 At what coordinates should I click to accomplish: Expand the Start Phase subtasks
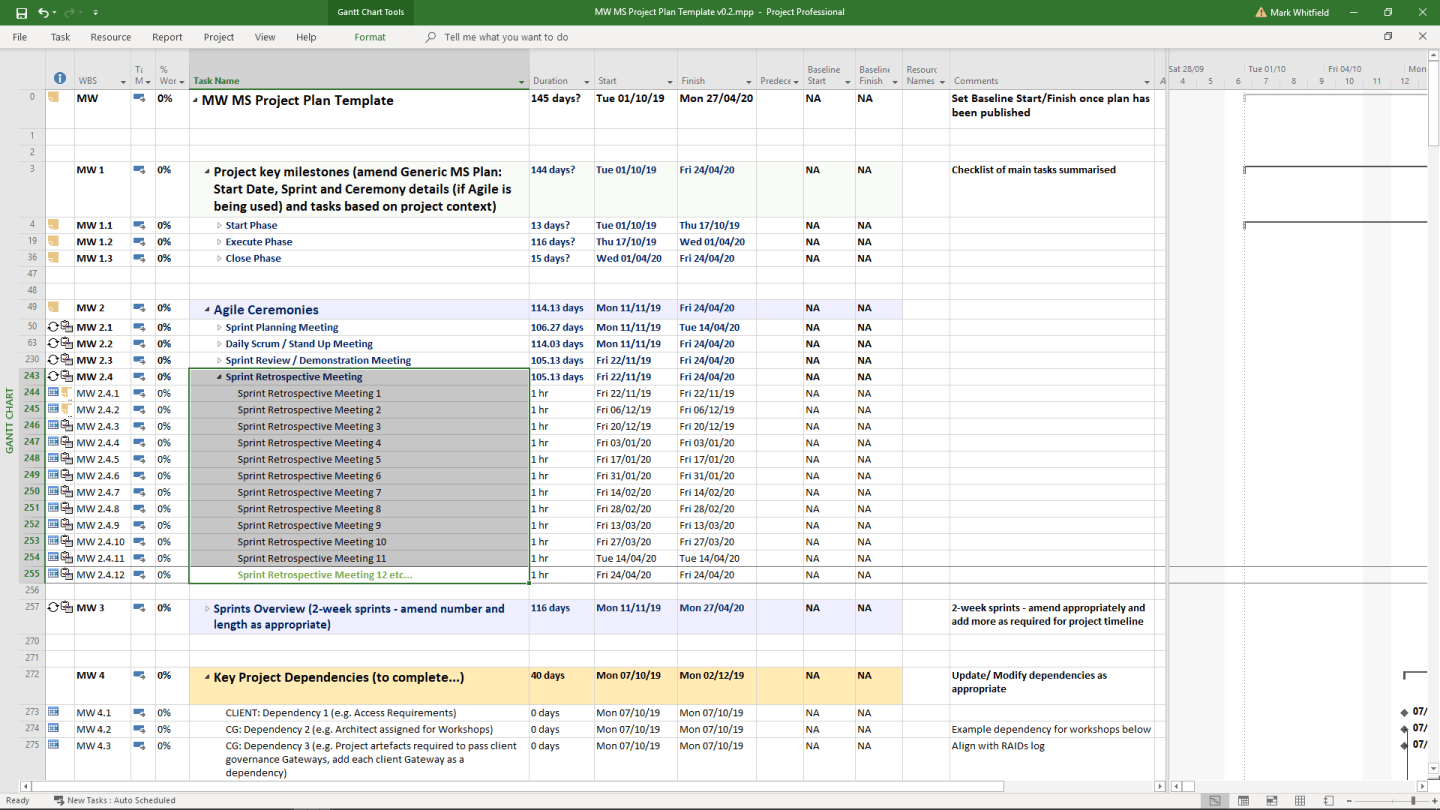coord(219,225)
